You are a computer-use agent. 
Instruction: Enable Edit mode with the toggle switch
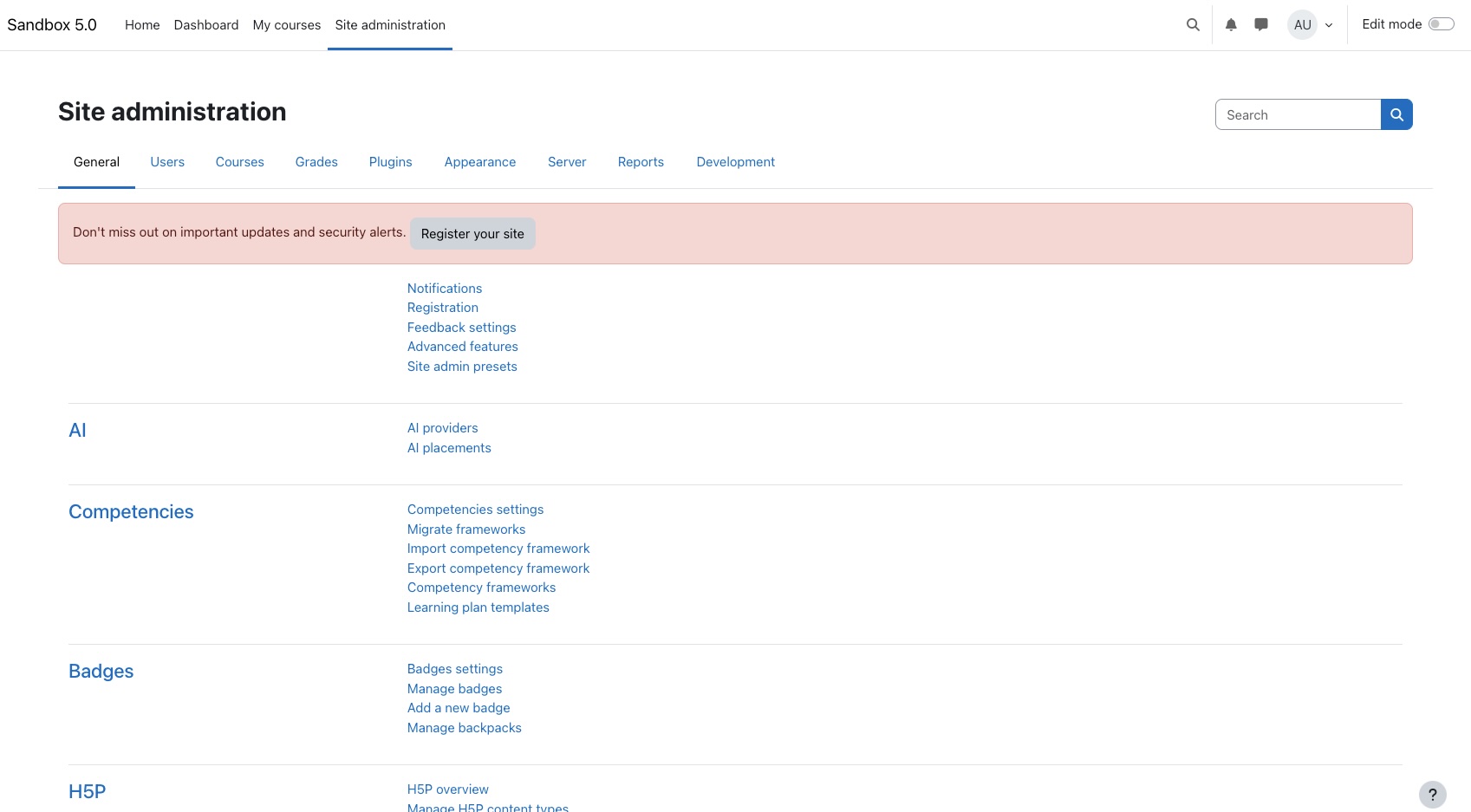(x=1440, y=23)
